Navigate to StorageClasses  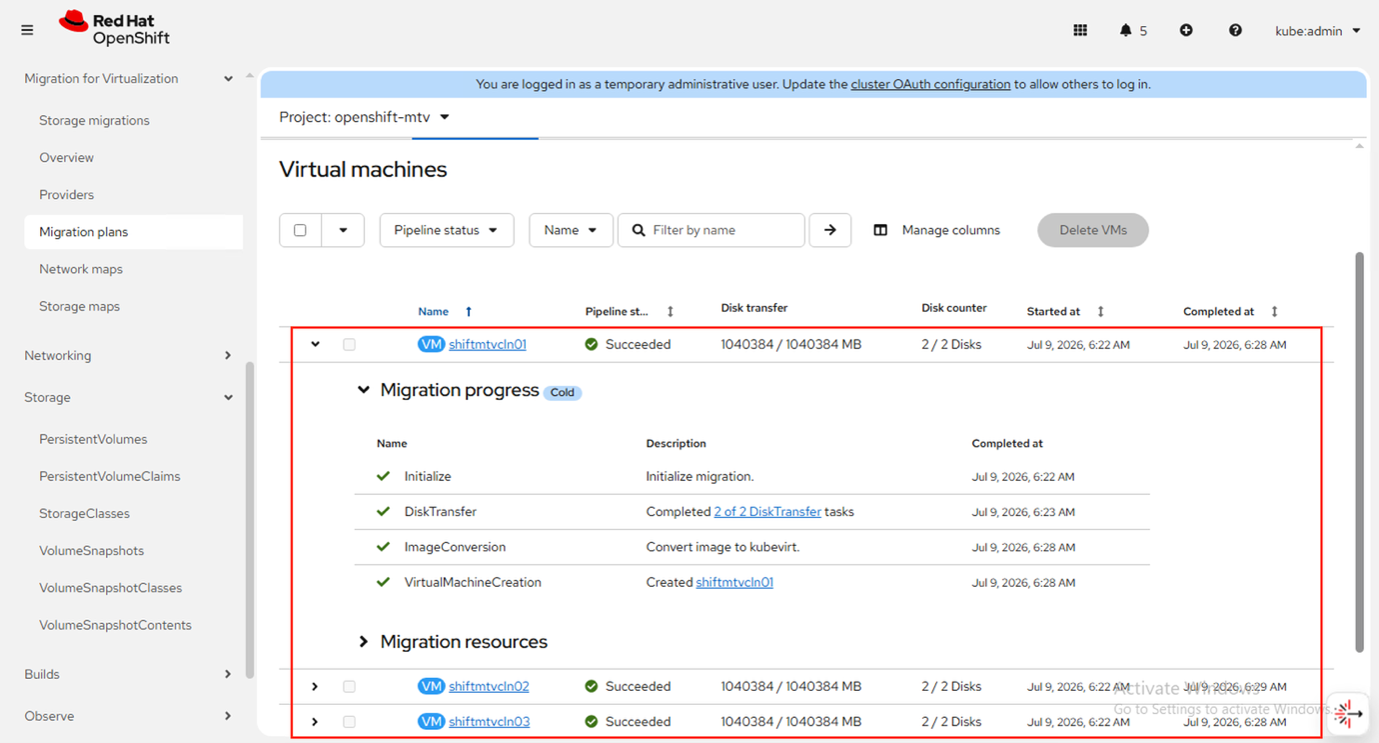(84, 513)
